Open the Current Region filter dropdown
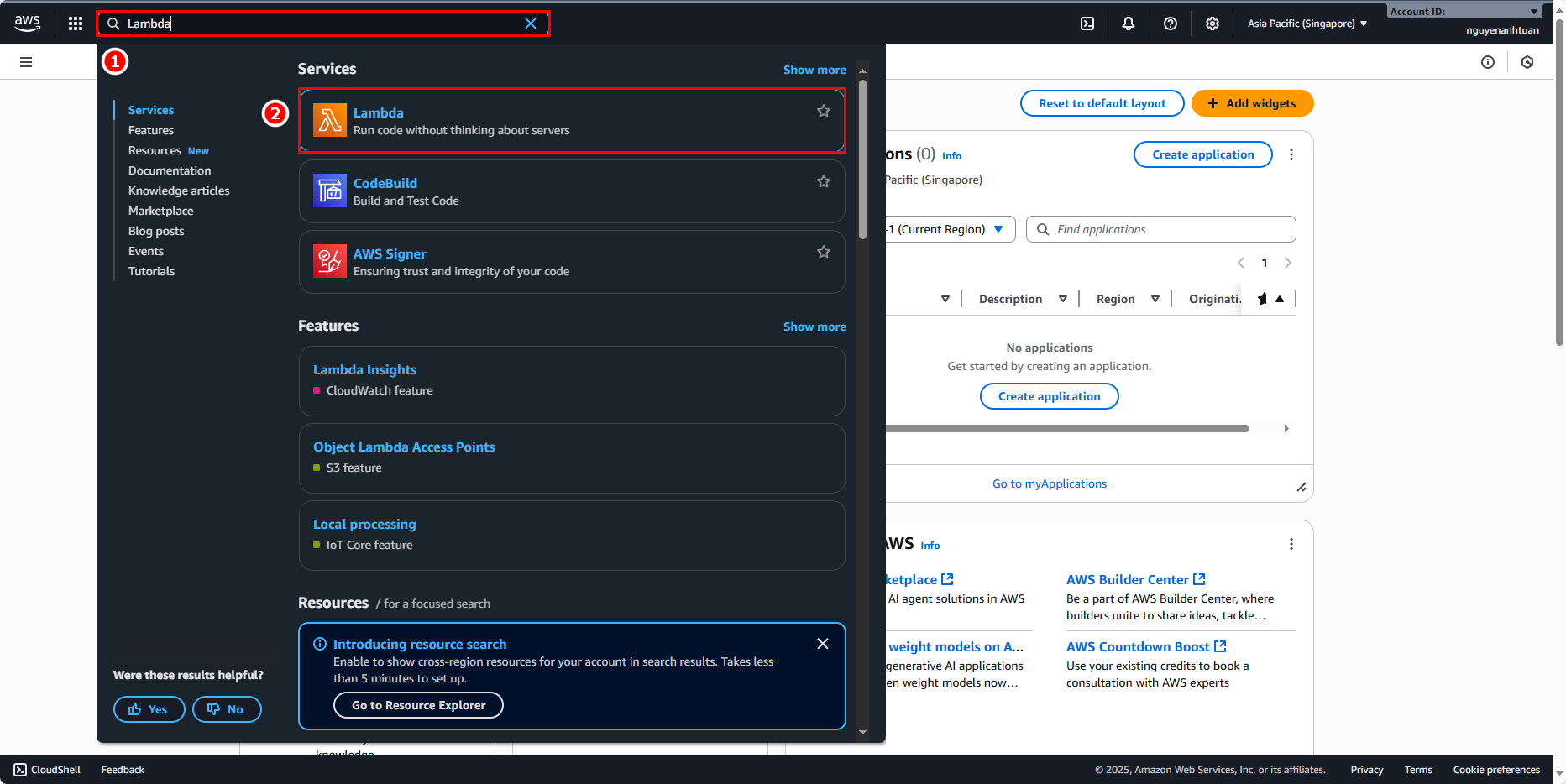This screenshot has width=1566, height=784. [x=949, y=229]
